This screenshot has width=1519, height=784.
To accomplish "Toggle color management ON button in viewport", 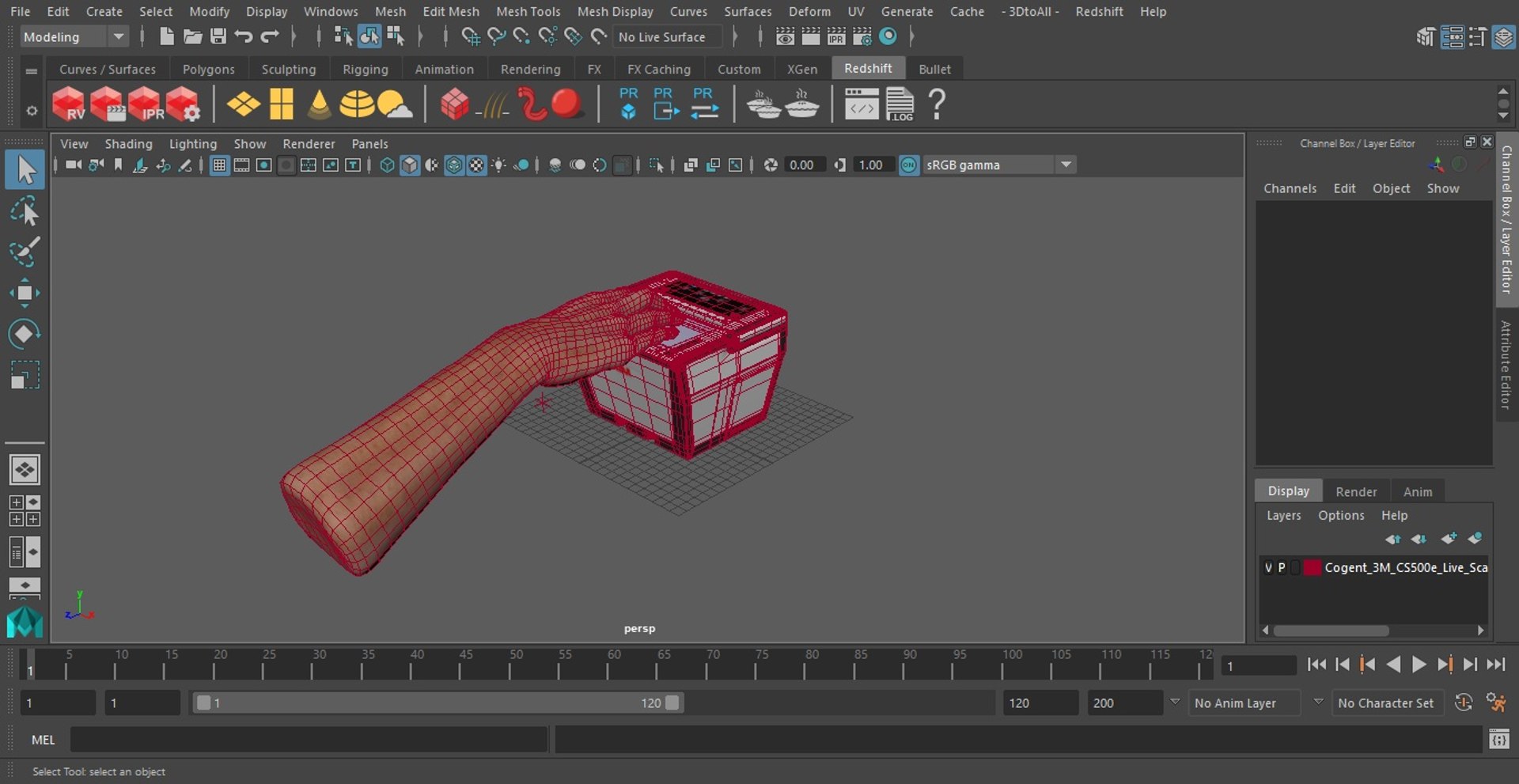I will (x=909, y=165).
